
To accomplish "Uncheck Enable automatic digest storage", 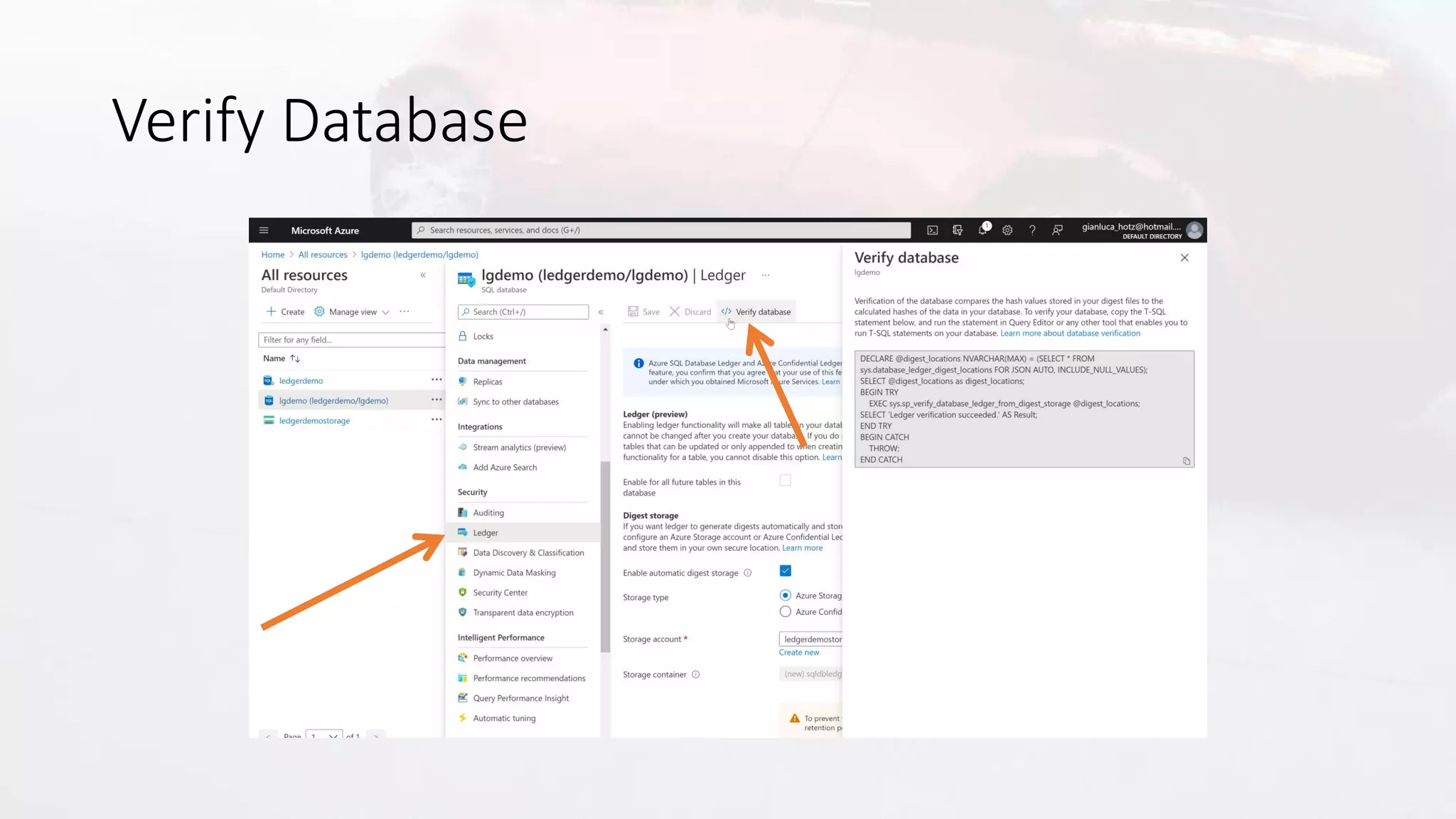I will [x=785, y=571].
